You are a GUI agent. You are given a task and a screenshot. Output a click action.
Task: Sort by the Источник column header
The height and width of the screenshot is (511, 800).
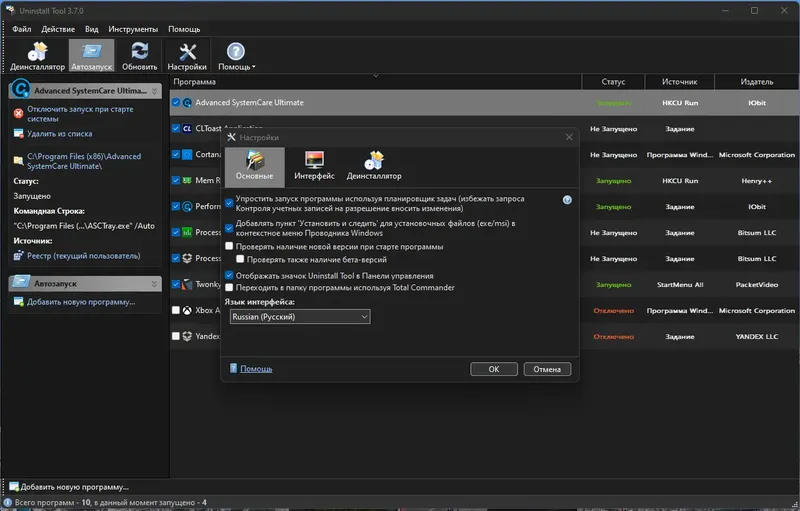pos(680,82)
